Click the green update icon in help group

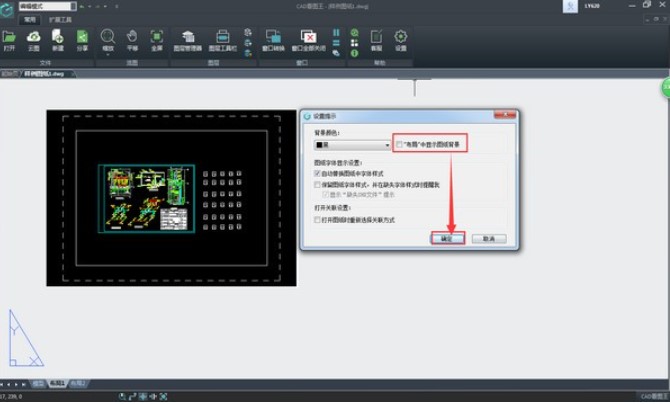[354, 32]
